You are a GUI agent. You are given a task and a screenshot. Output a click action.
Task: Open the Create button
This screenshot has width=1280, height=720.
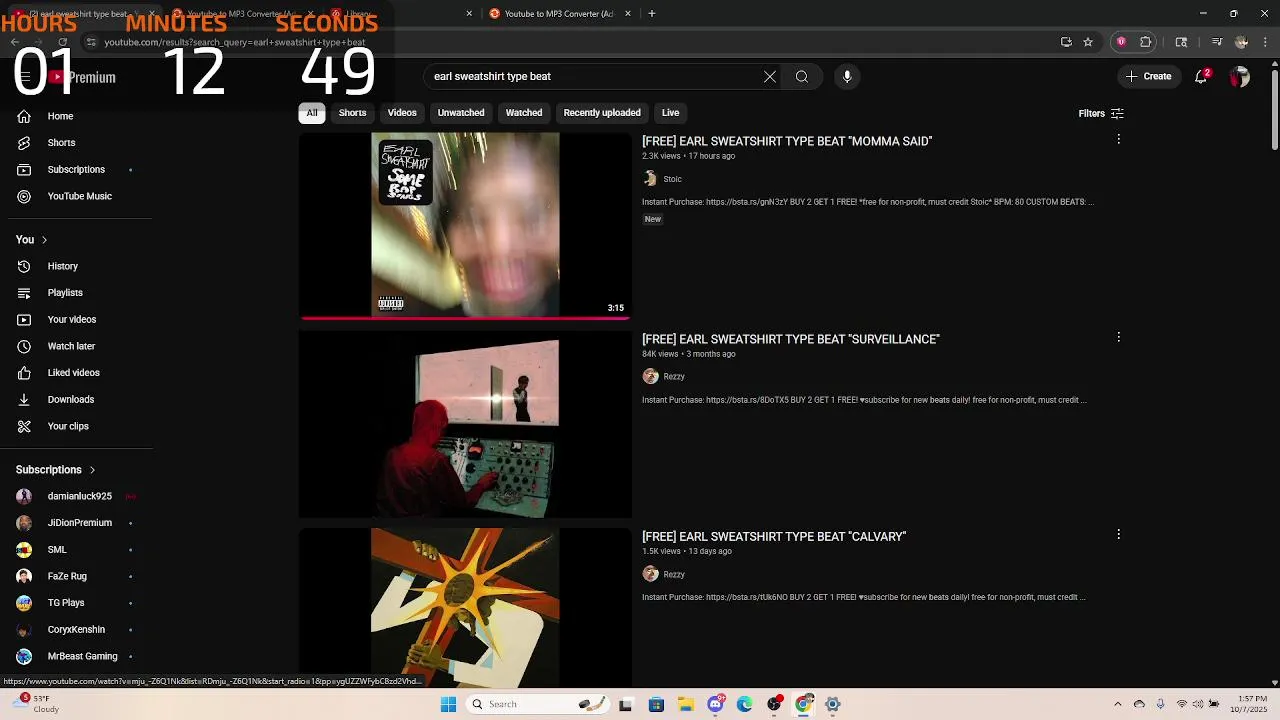(x=1148, y=76)
